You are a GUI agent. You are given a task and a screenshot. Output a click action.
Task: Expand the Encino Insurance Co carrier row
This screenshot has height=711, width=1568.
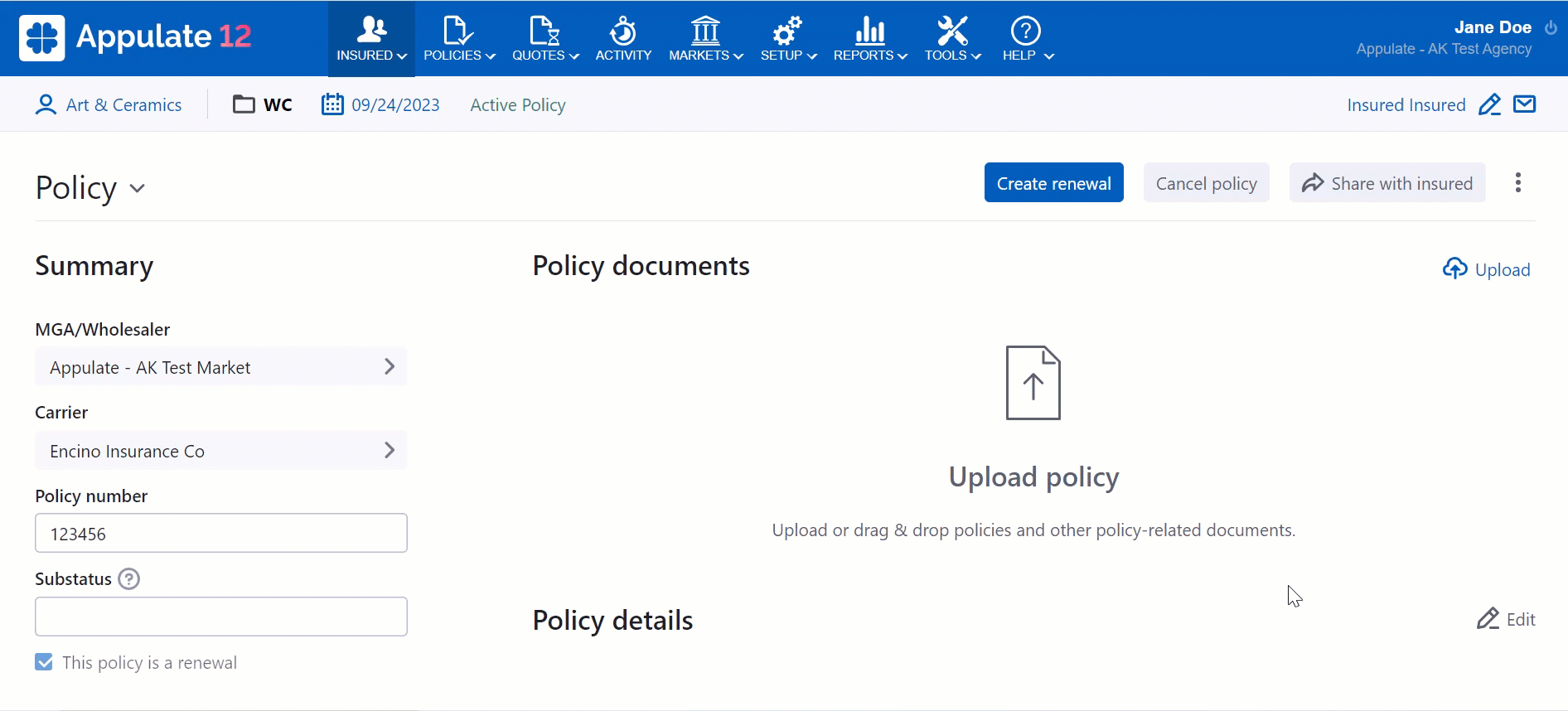(x=220, y=451)
